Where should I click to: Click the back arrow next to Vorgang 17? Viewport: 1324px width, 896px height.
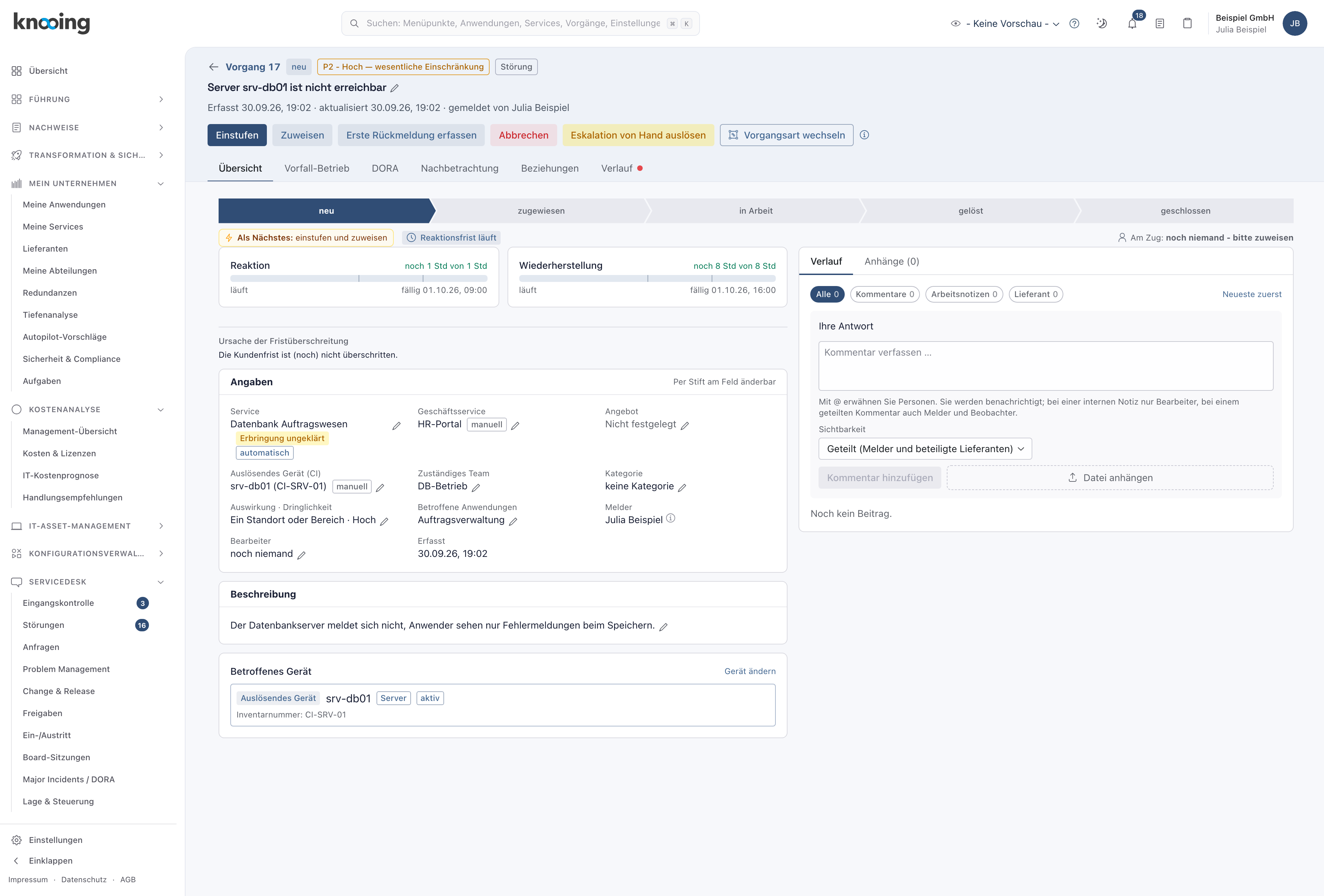point(214,67)
